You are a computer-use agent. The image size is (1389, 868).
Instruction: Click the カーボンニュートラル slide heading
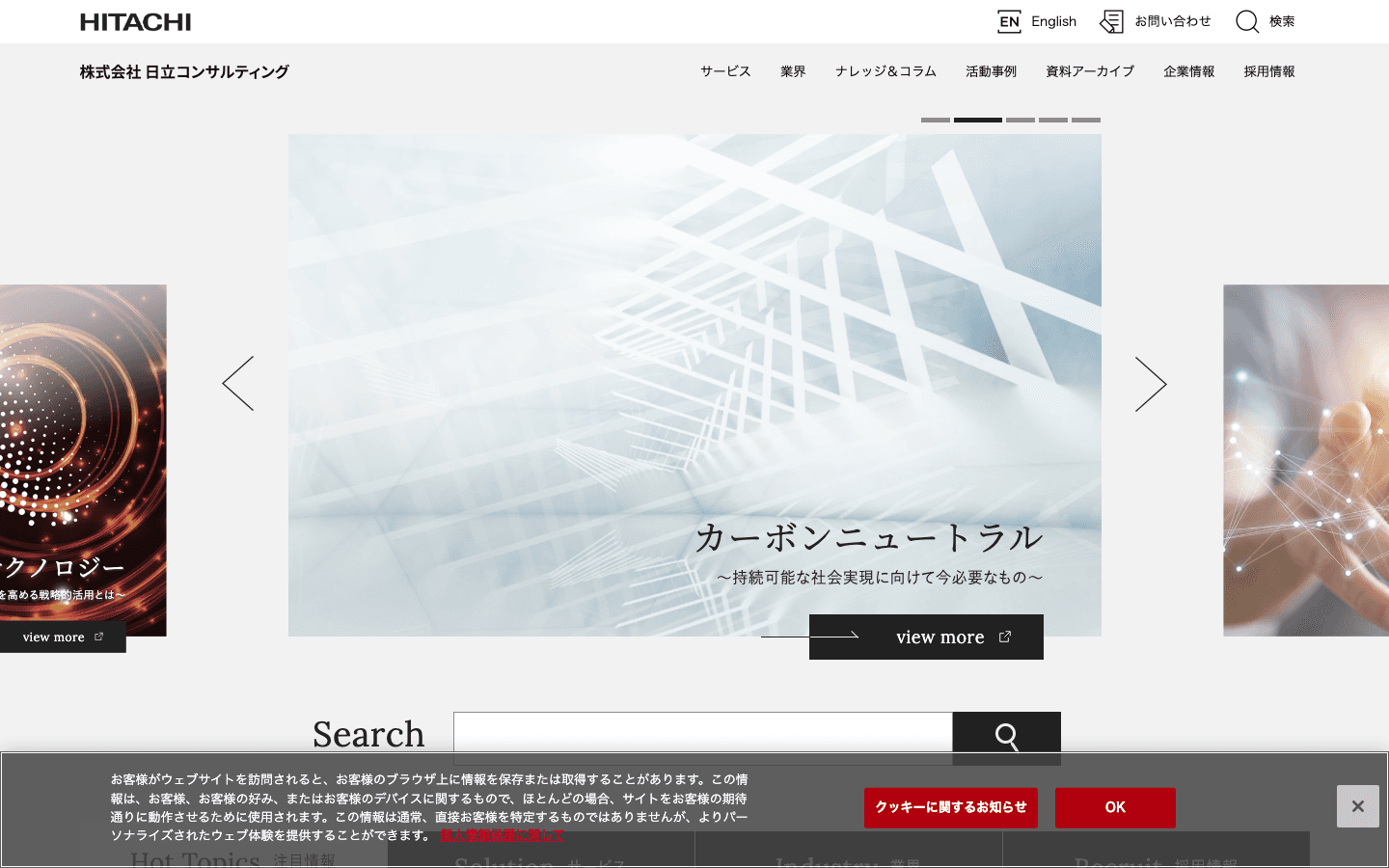(868, 537)
